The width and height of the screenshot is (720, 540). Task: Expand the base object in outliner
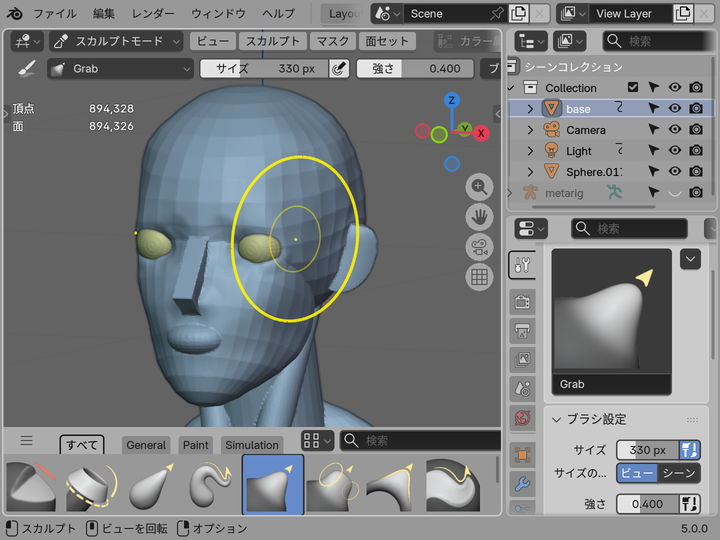pyautogui.click(x=530, y=109)
